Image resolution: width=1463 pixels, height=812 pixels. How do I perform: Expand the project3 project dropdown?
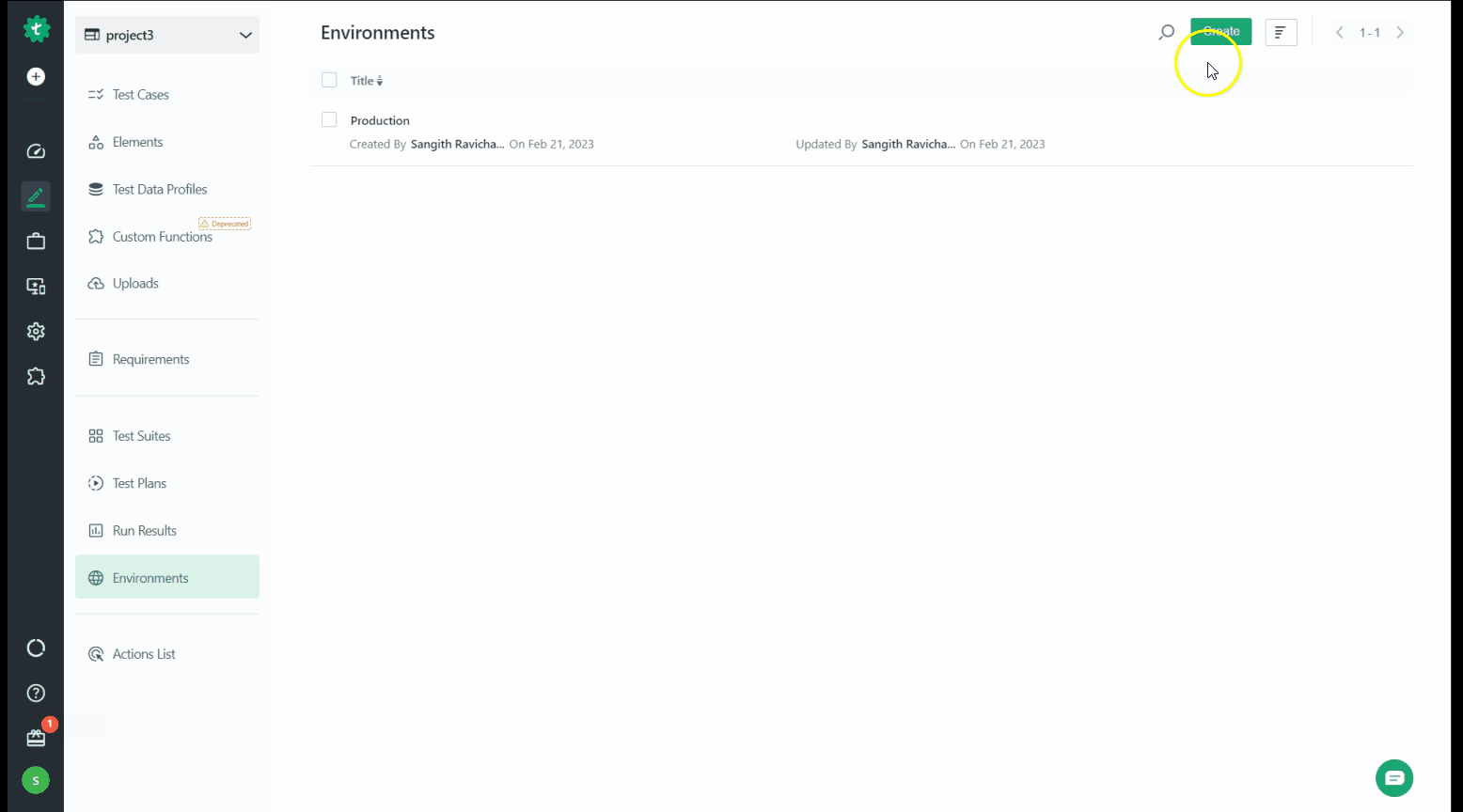(167, 35)
